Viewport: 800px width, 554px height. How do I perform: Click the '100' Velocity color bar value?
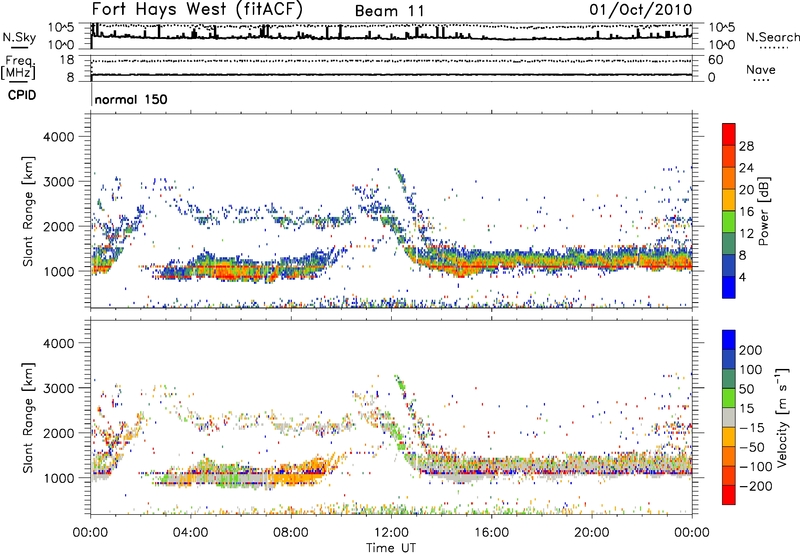tap(751, 369)
